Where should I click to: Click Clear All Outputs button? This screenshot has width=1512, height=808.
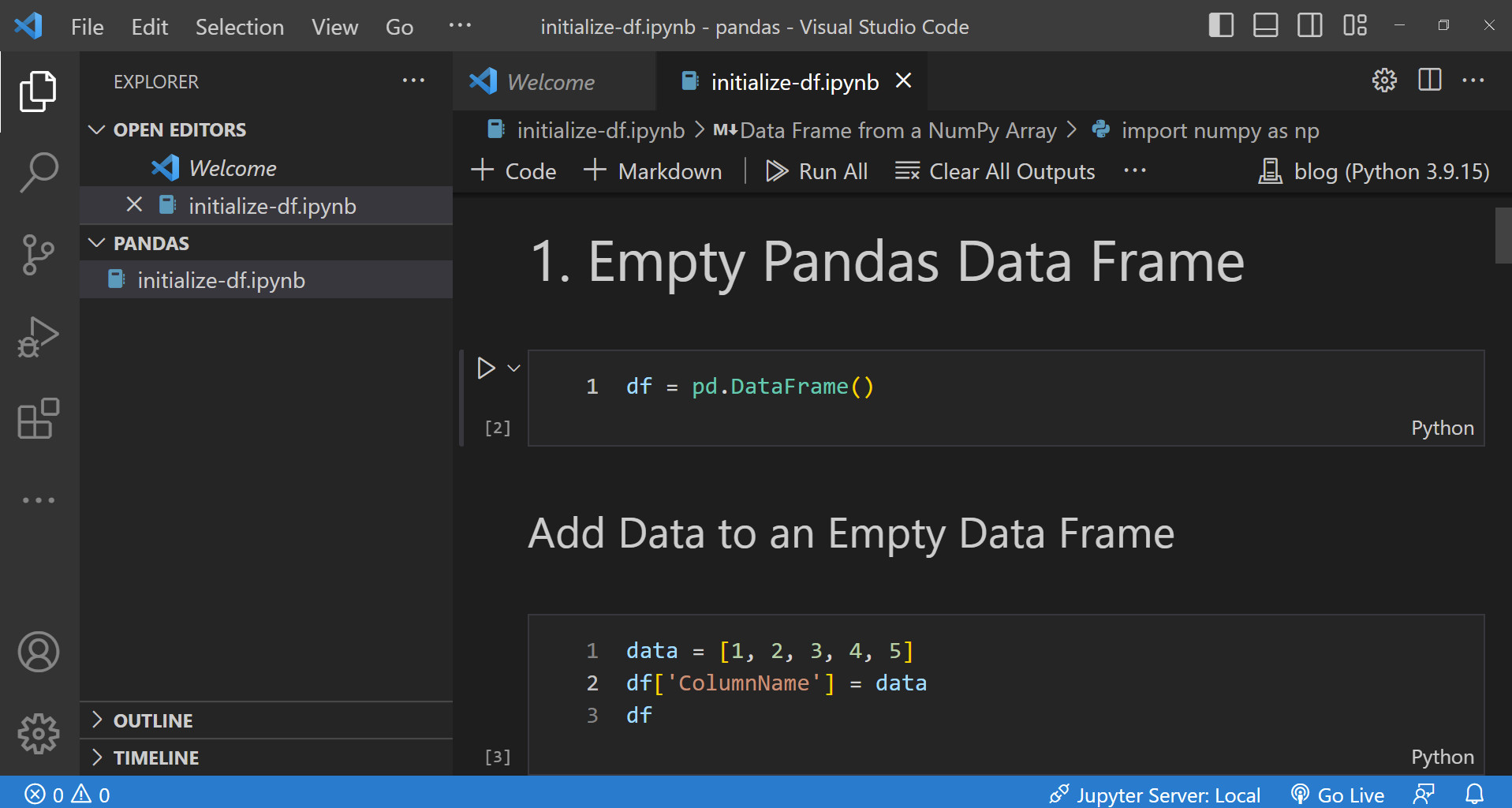pos(995,171)
